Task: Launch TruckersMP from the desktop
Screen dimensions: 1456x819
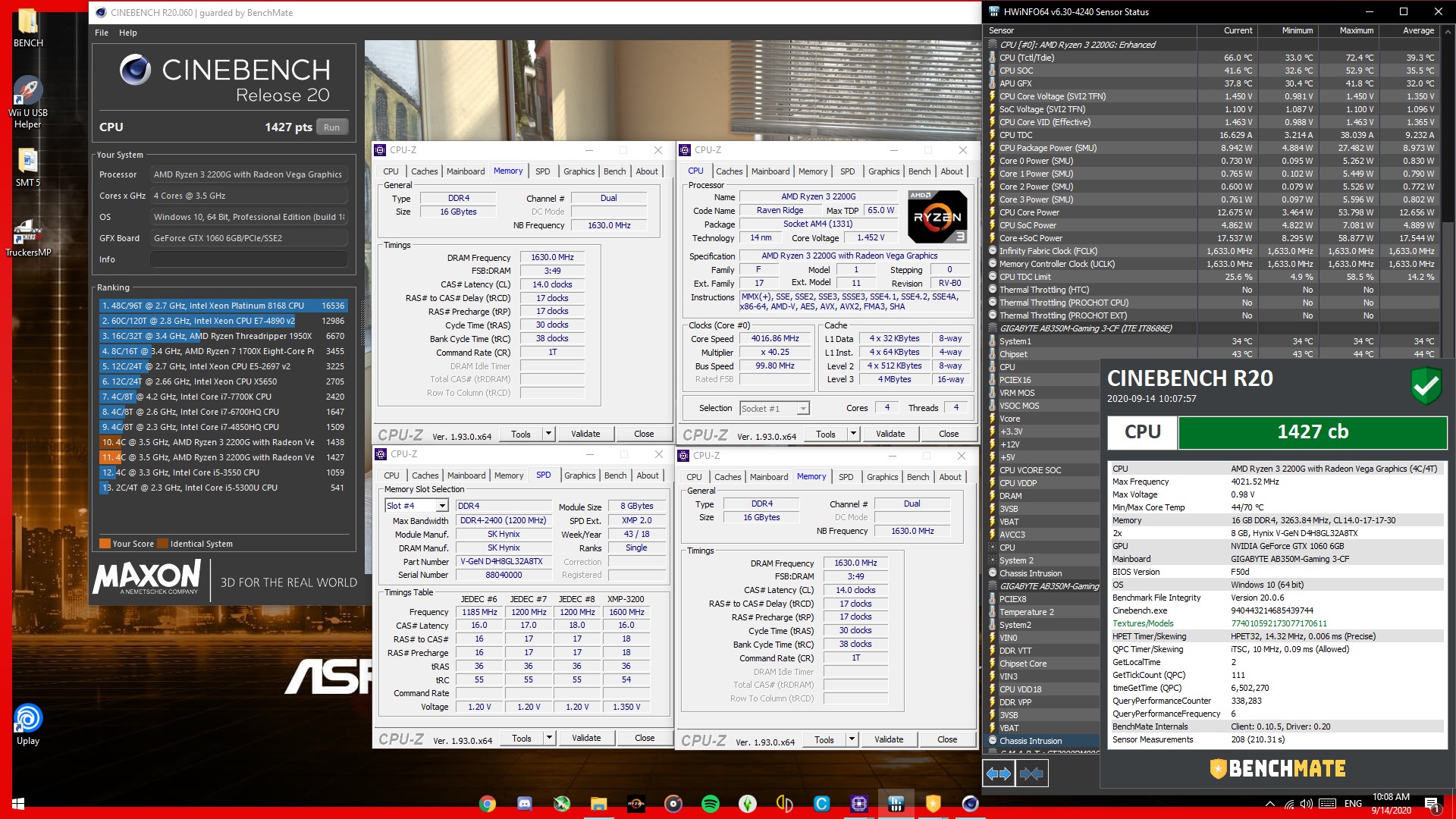Action: 28,237
